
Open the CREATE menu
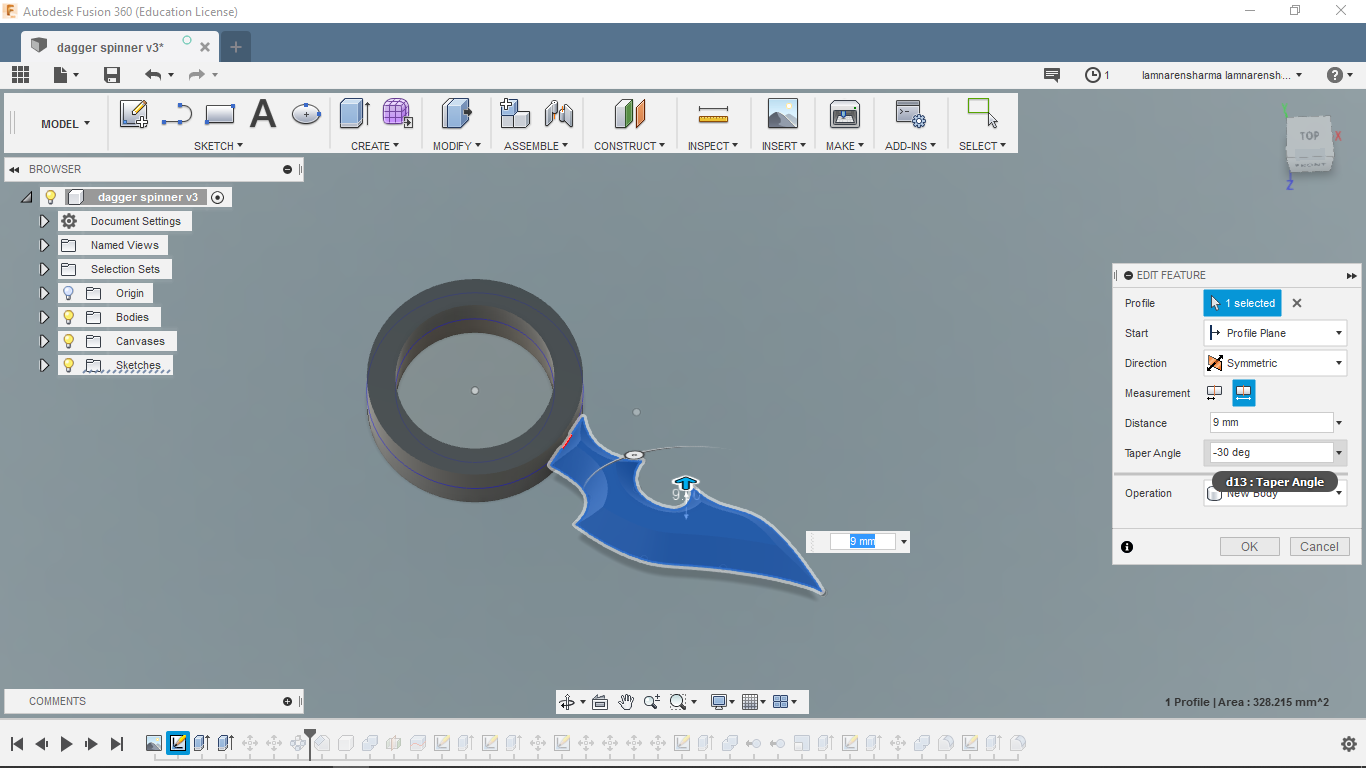point(375,146)
